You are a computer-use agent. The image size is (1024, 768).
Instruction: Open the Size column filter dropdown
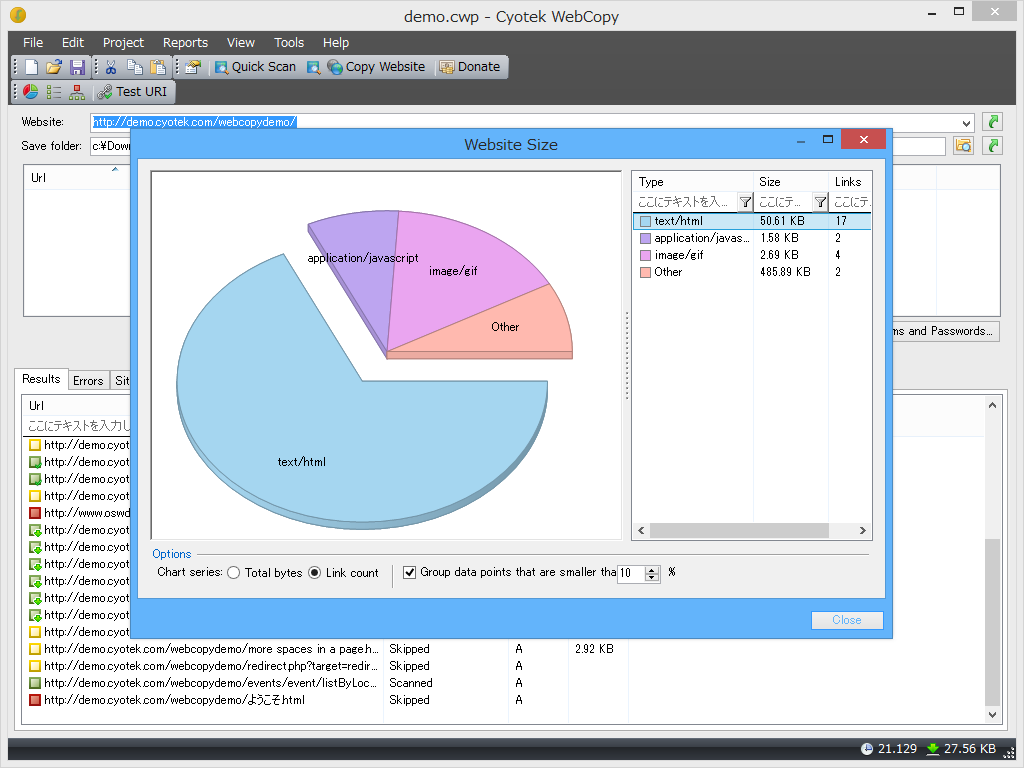(x=820, y=202)
